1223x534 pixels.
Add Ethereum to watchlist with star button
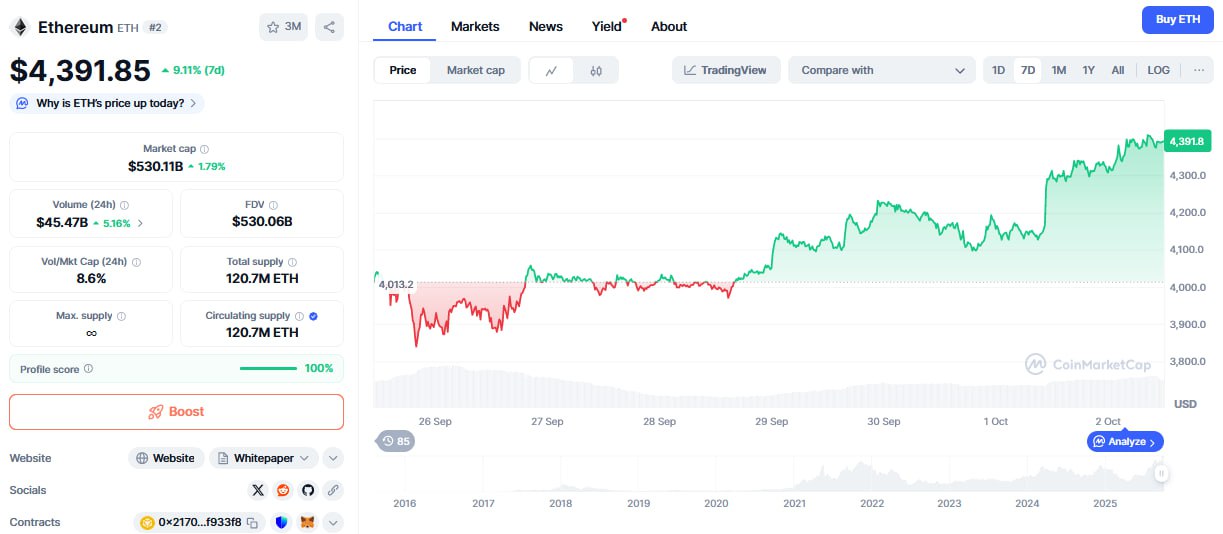(x=284, y=27)
